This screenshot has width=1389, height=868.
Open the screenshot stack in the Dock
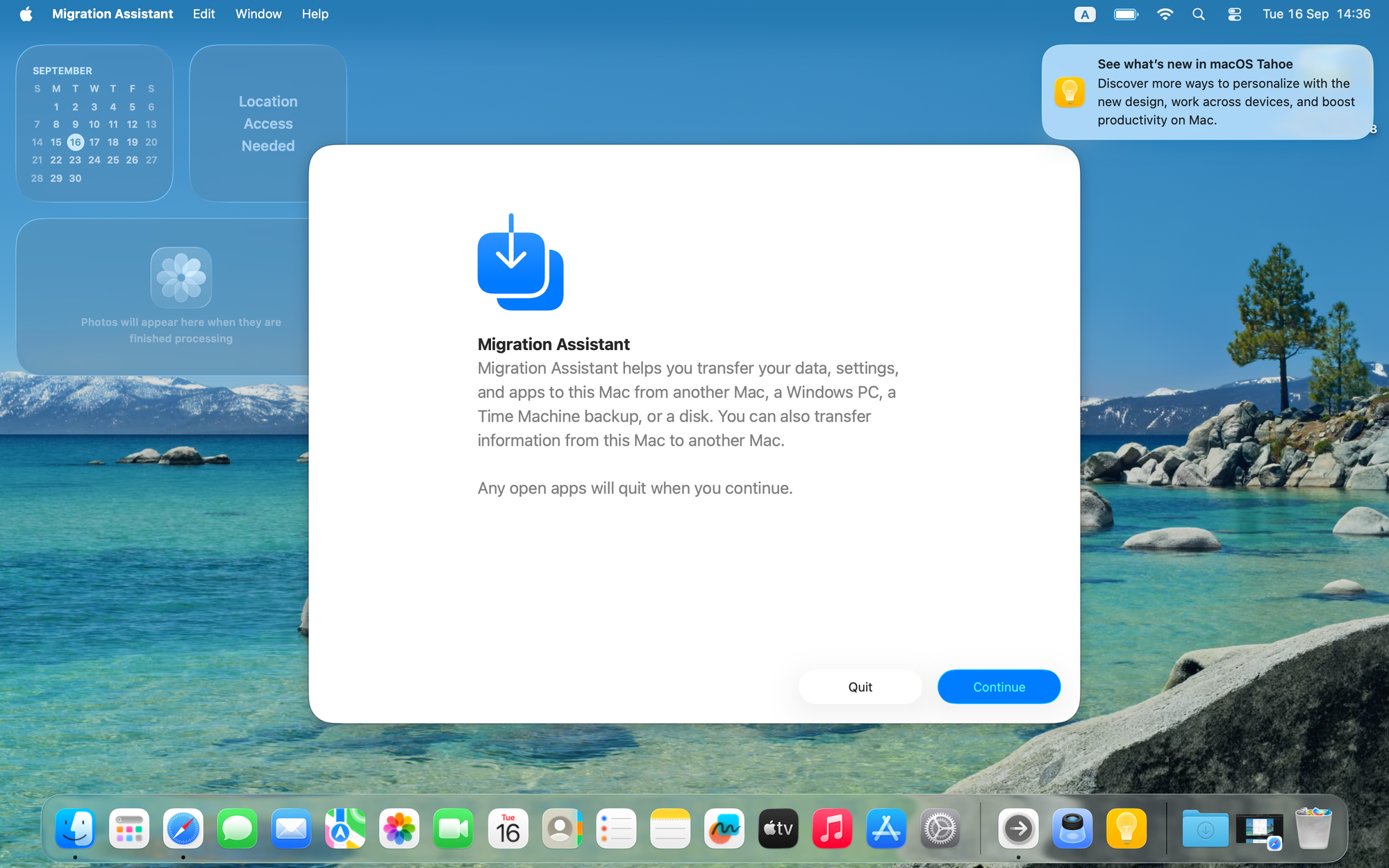tap(1259, 830)
